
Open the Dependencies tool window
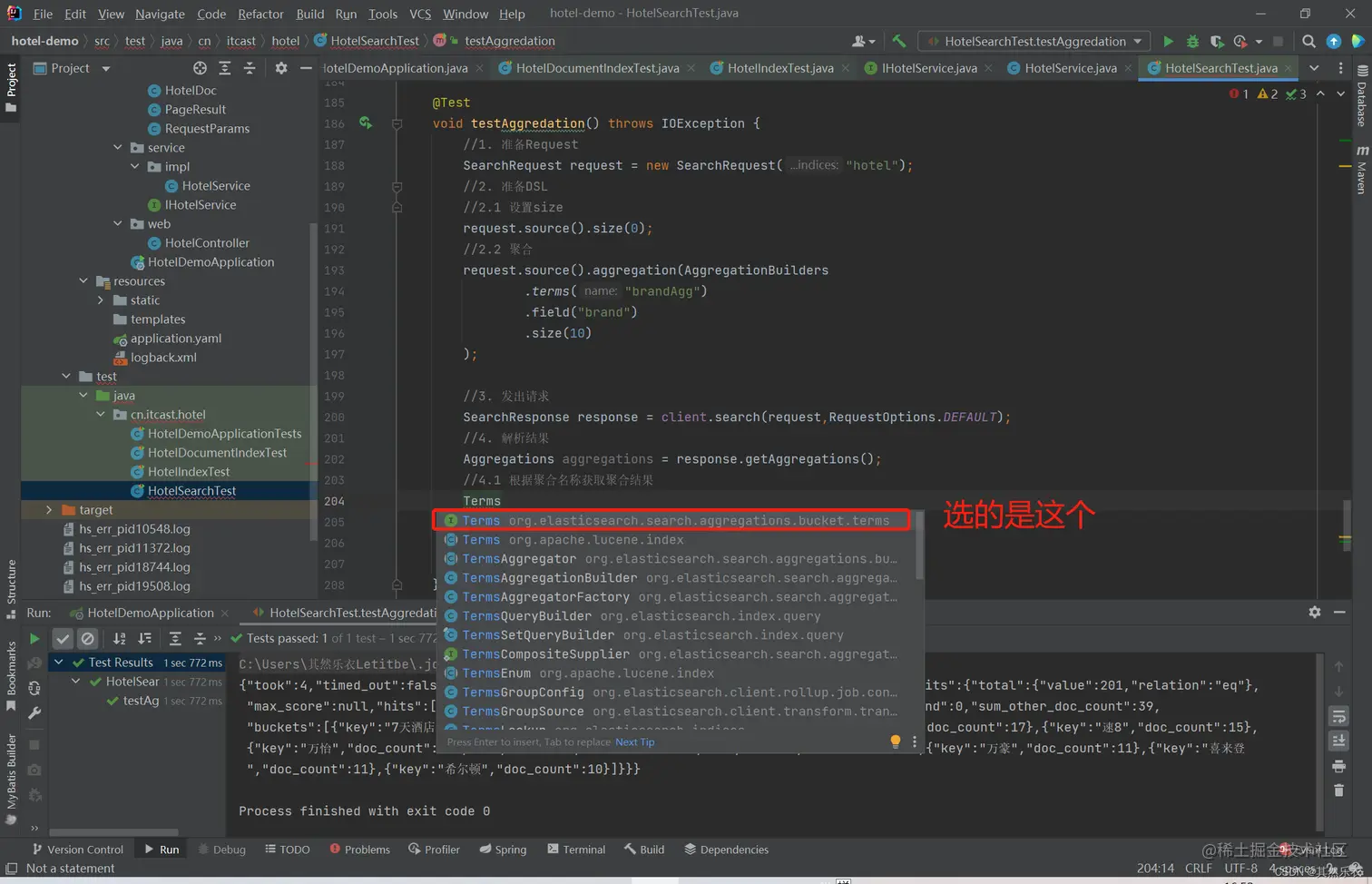coord(726,850)
